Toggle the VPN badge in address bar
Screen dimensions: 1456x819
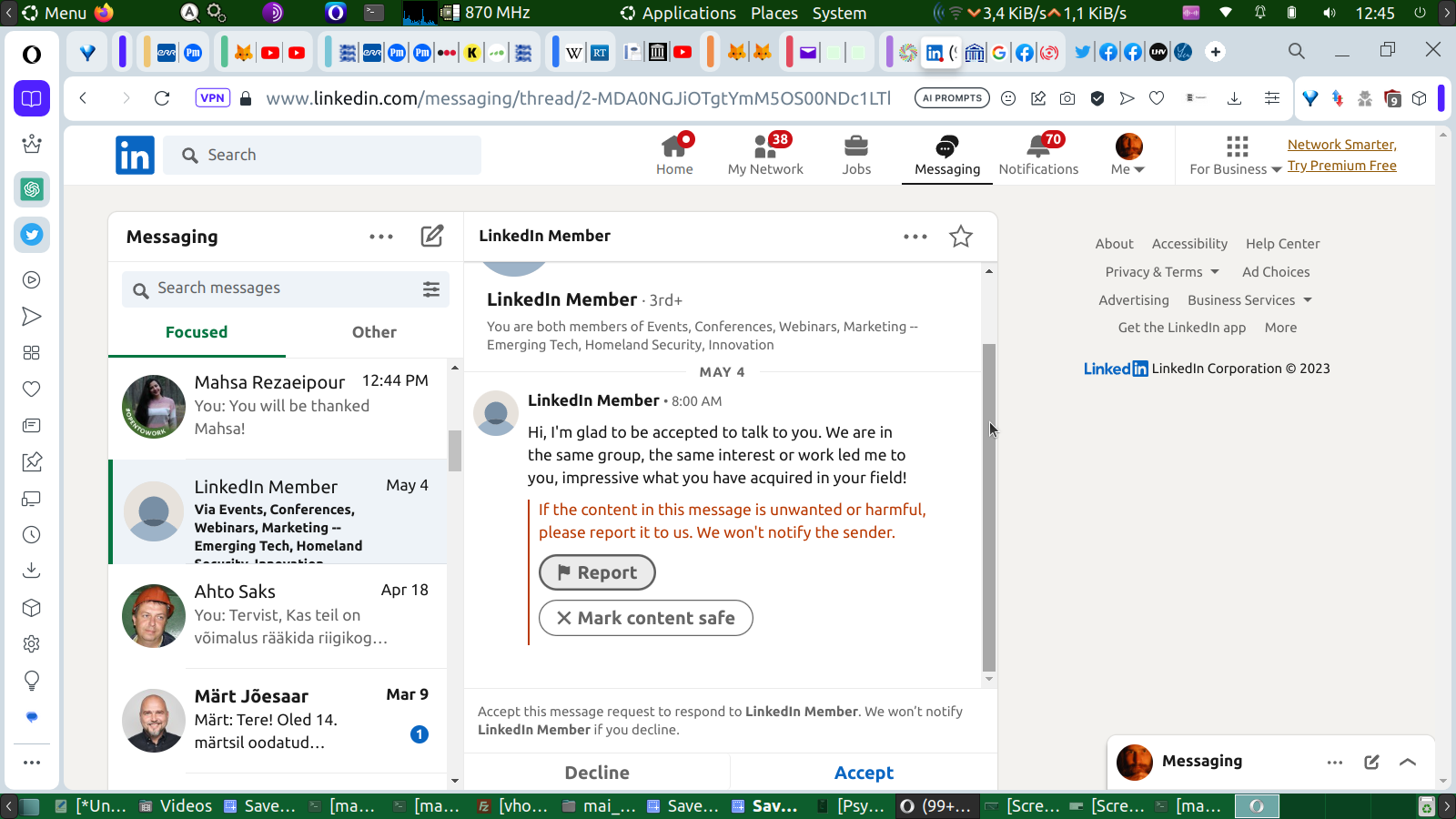(212, 98)
